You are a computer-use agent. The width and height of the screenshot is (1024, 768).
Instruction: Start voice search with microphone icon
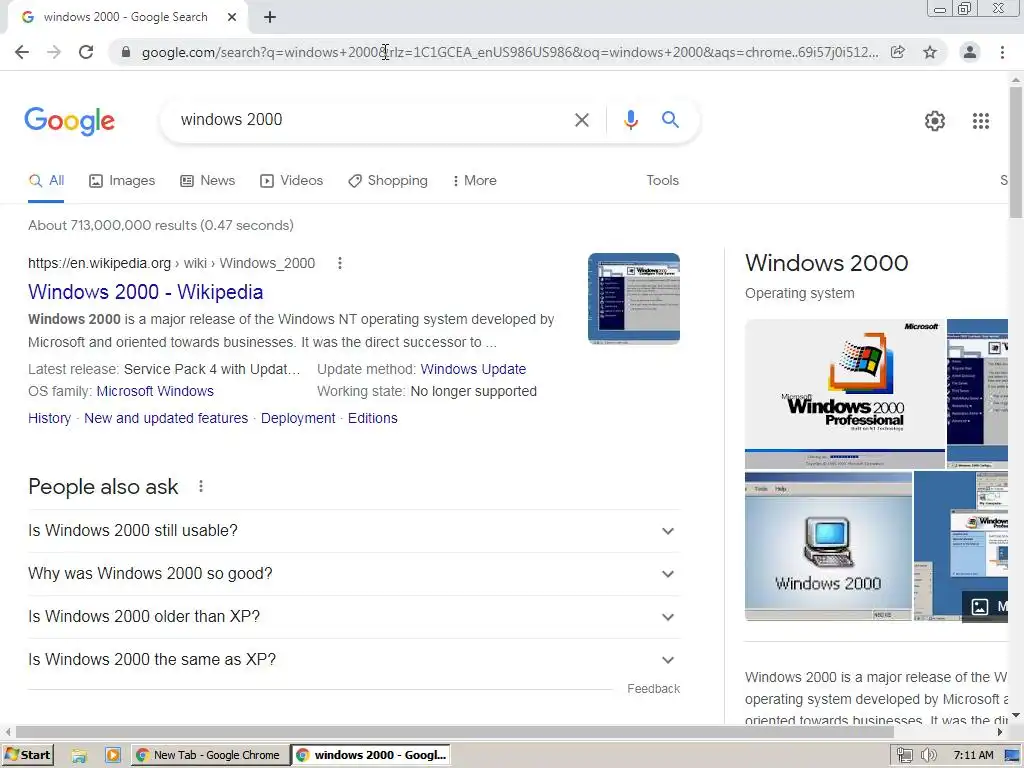coord(631,120)
